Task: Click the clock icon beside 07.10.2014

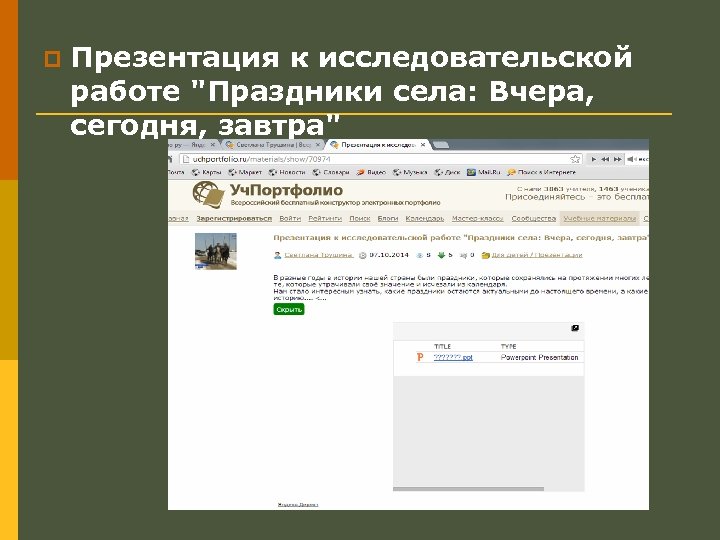Action: pyautogui.click(x=362, y=255)
